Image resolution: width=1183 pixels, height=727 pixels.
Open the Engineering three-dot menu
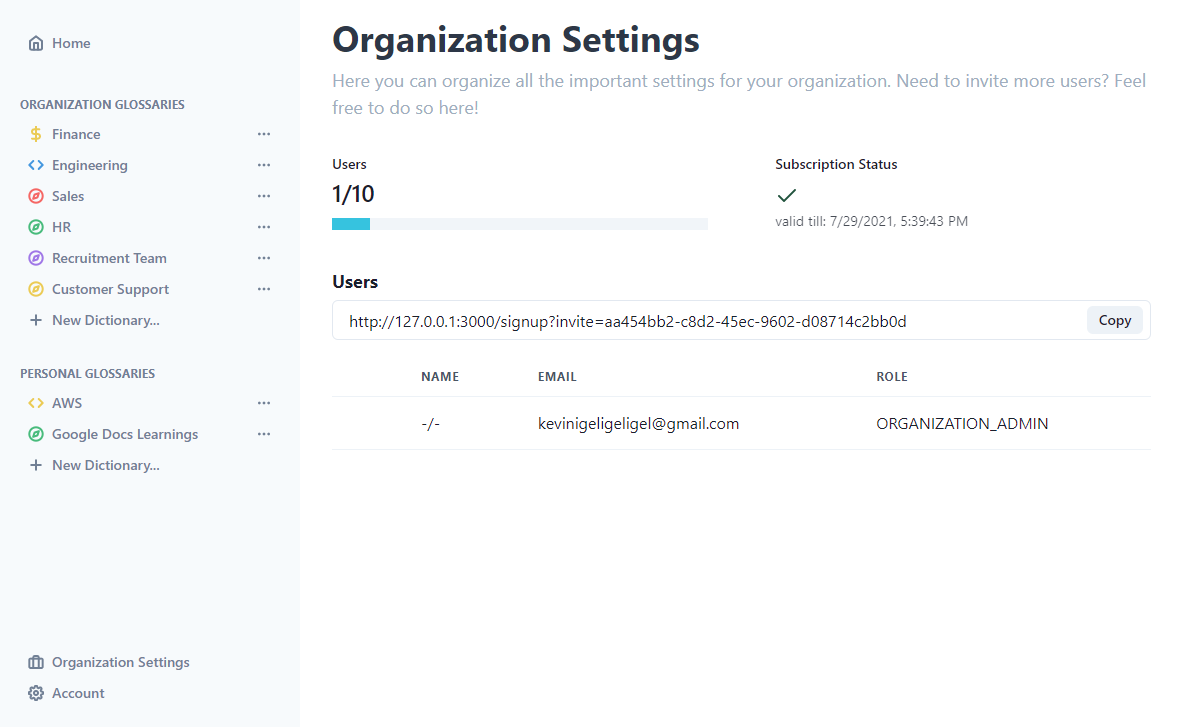click(x=264, y=165)
